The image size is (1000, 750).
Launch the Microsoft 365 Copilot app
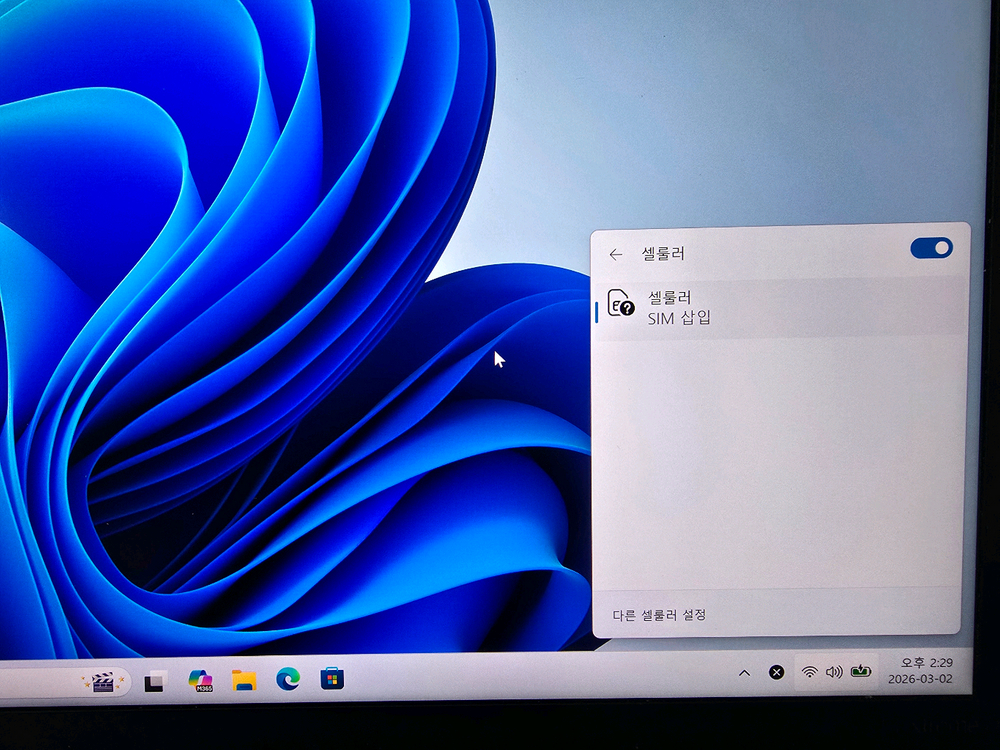(200, 680)
